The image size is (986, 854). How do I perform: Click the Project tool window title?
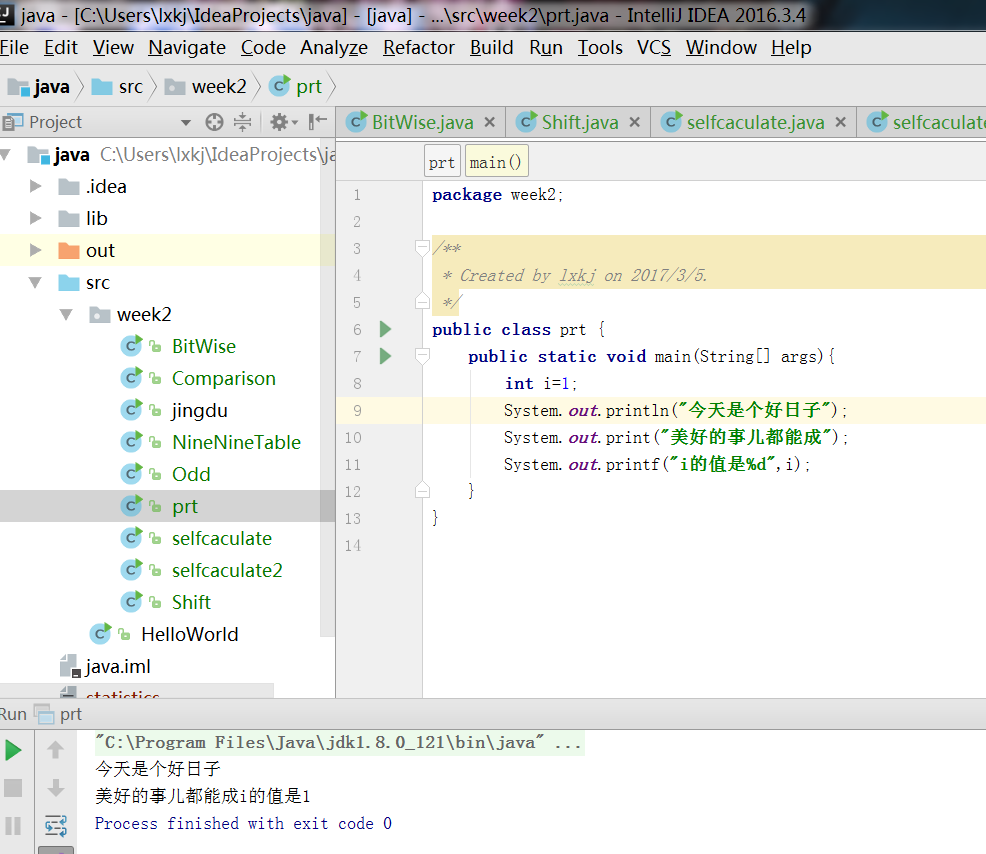click(x=55, y=122)
